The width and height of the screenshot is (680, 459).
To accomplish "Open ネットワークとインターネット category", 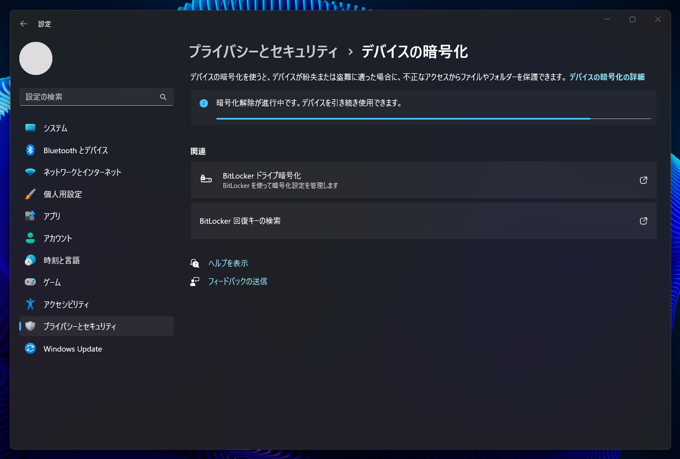I will [96, 172].
